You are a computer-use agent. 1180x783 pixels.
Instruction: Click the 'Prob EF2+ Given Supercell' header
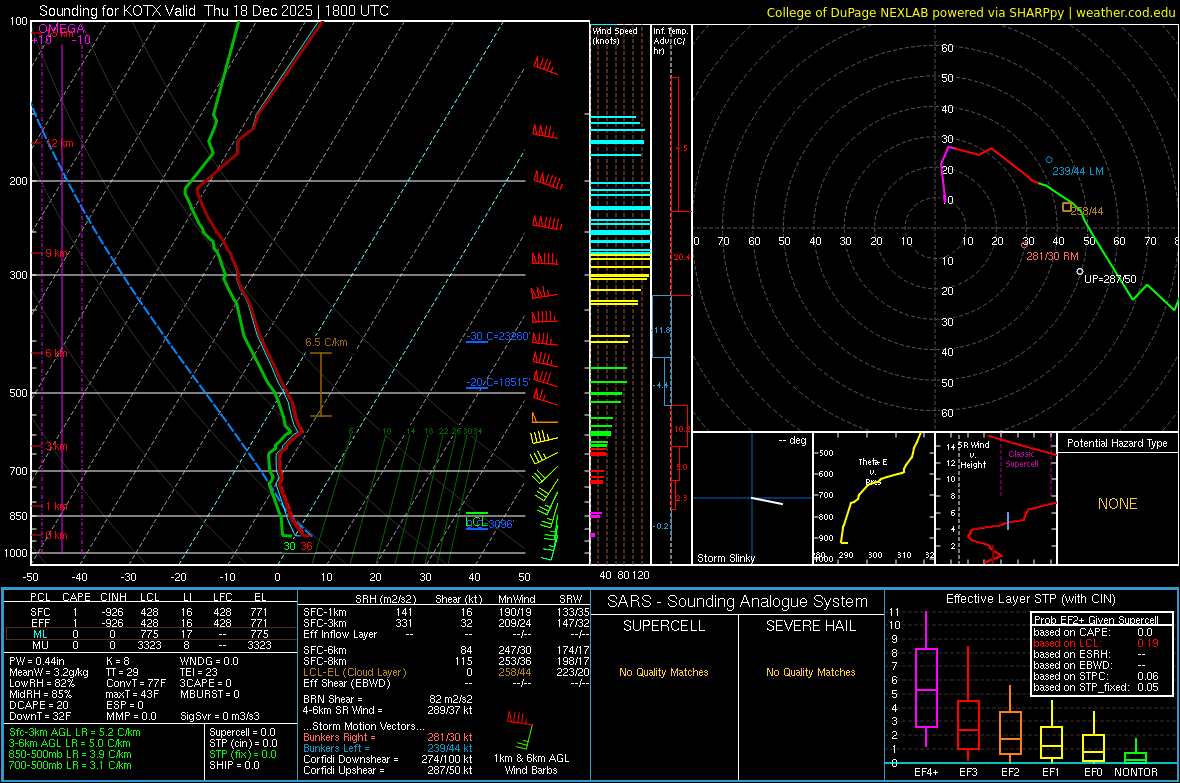[x=1096, y=620]
